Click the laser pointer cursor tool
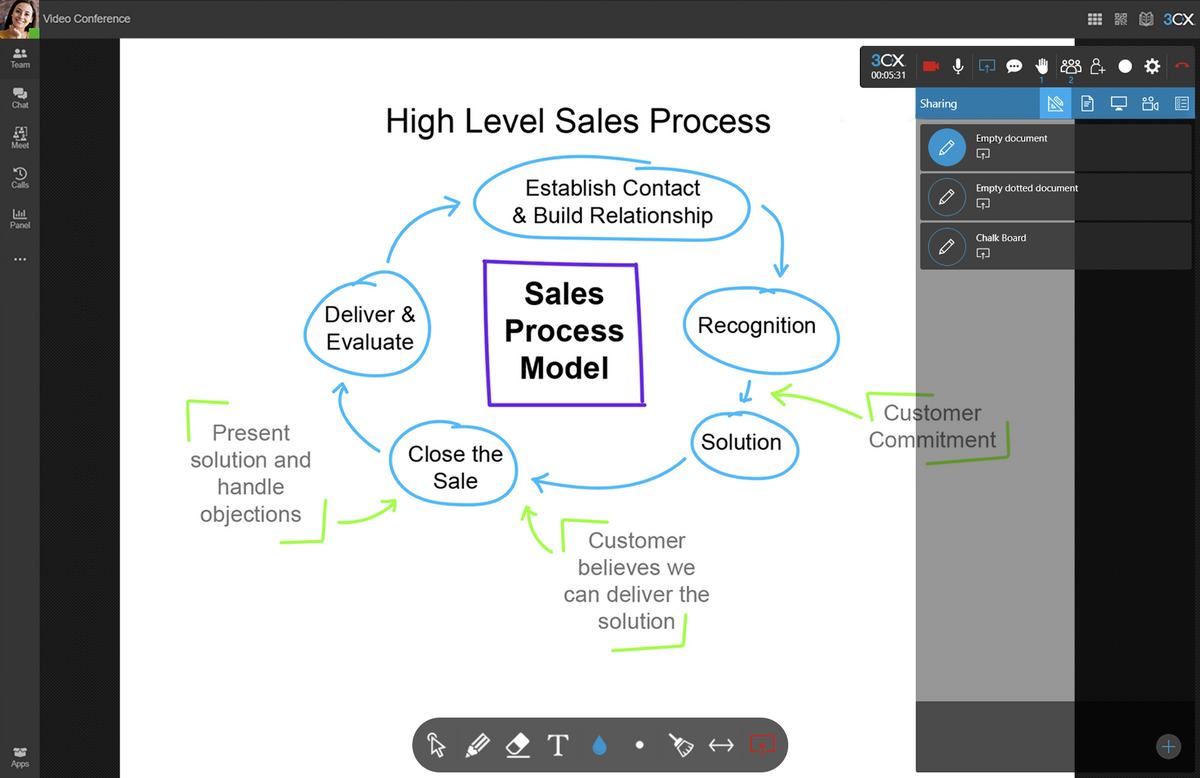This screenshot has height=778, width=1200. point(436,745)
